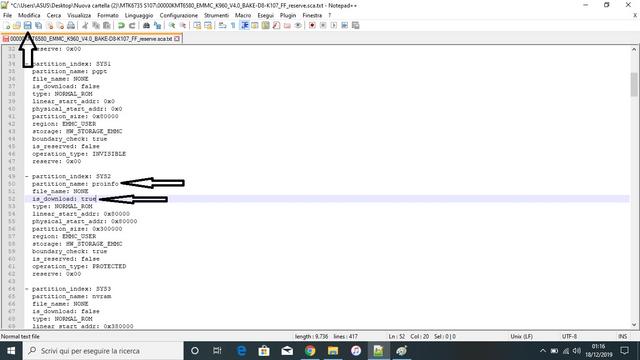The image size is (640, 360).
Task: Toggle synchronized horizontal scrolling
Action: [208, 25]
